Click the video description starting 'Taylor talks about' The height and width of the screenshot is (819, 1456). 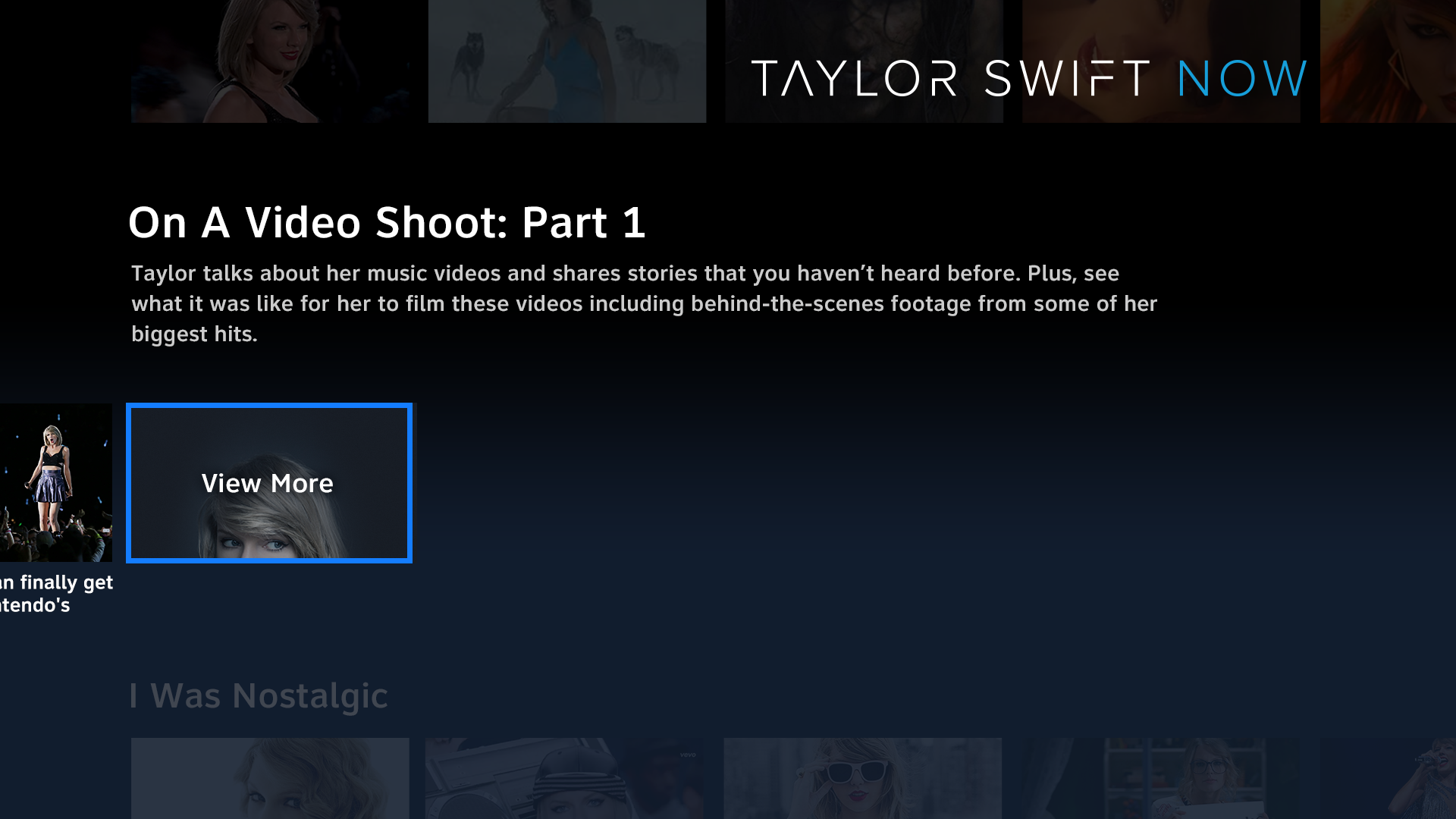[645, 303]
